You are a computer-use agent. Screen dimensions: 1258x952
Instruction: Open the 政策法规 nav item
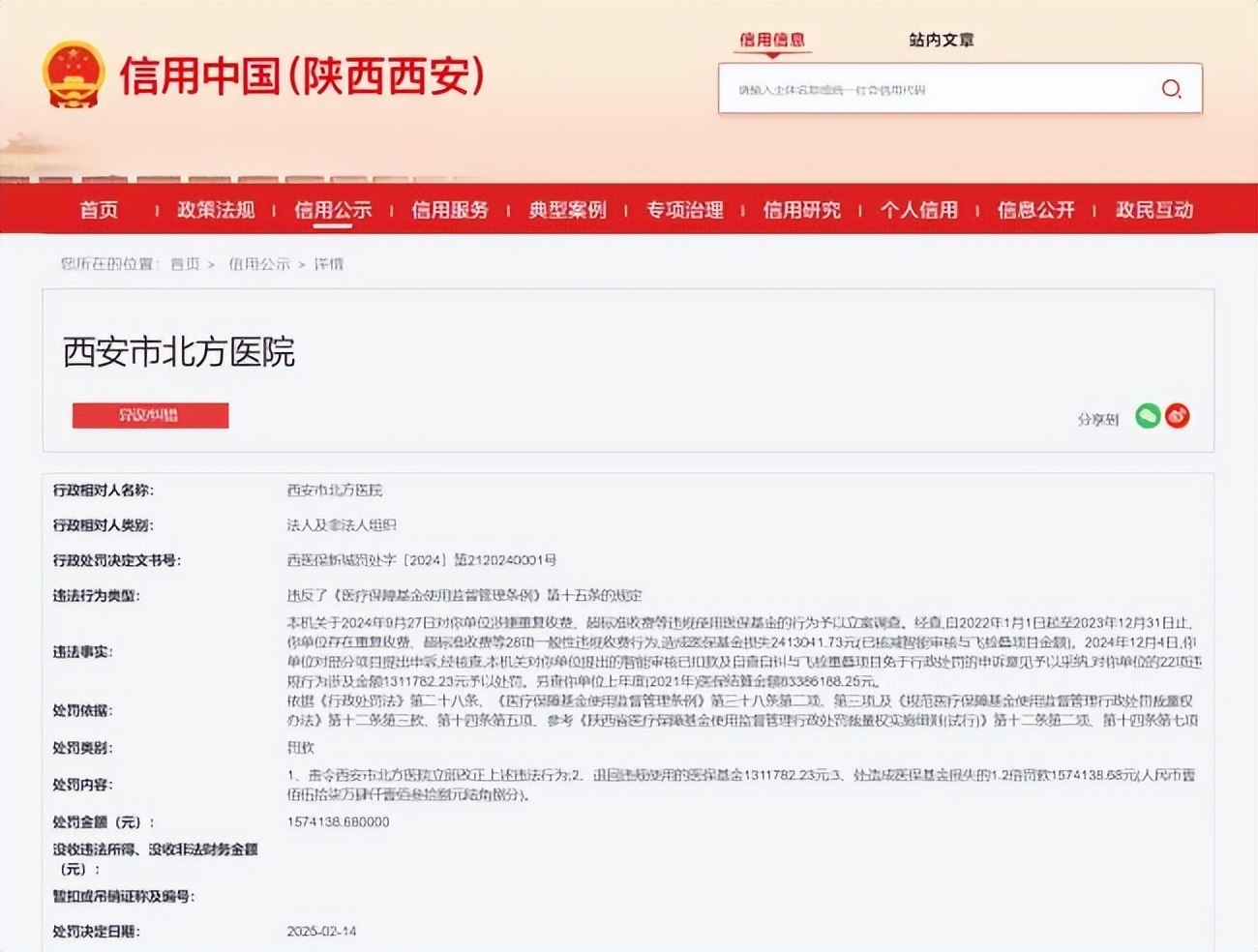(x=216, y=210)
